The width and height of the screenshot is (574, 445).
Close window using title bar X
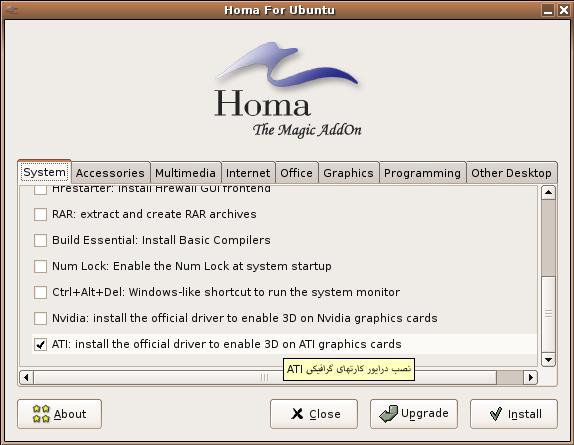tap(564, 10)
